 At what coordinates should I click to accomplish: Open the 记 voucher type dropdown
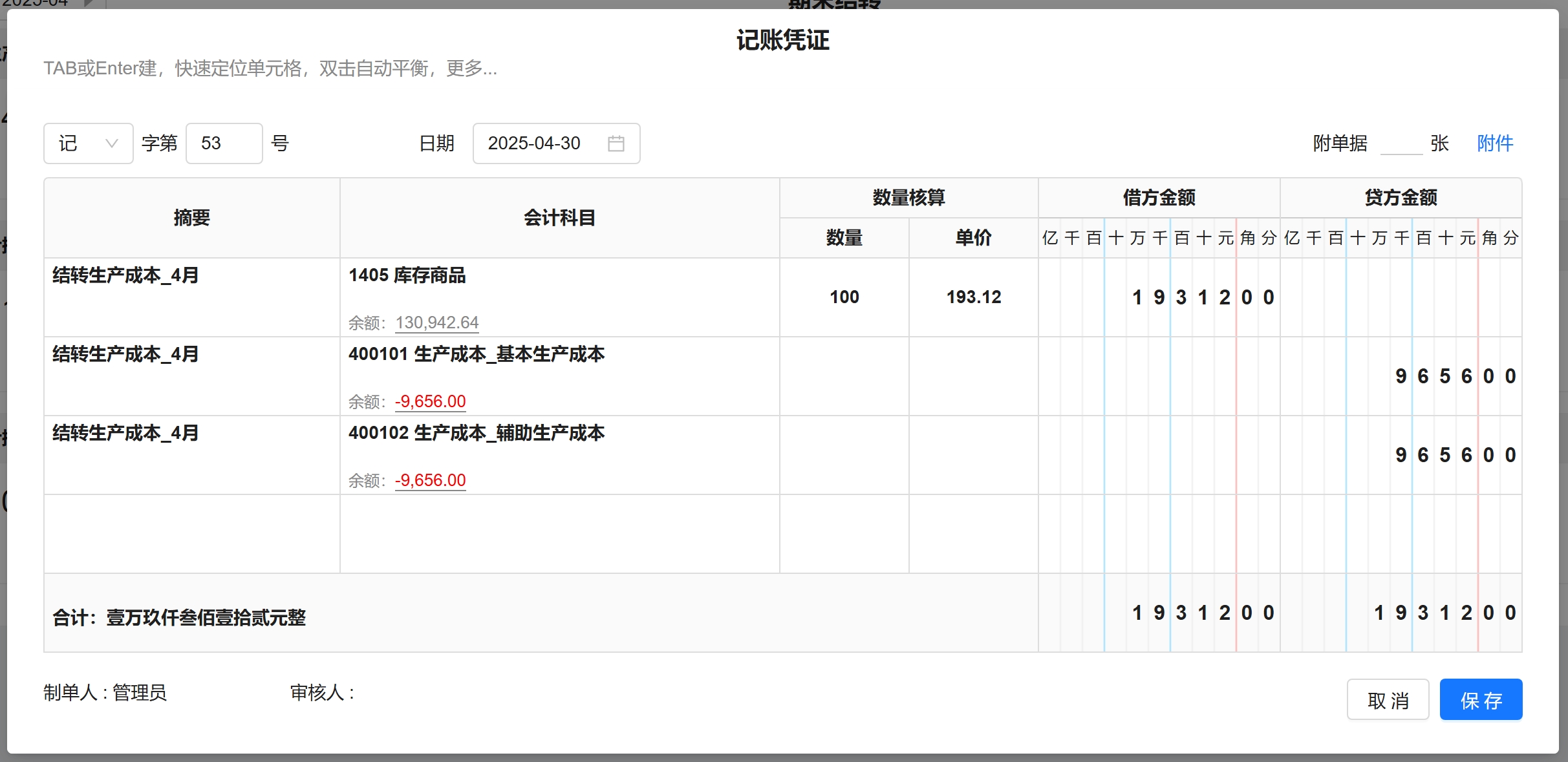click(88, 143)
